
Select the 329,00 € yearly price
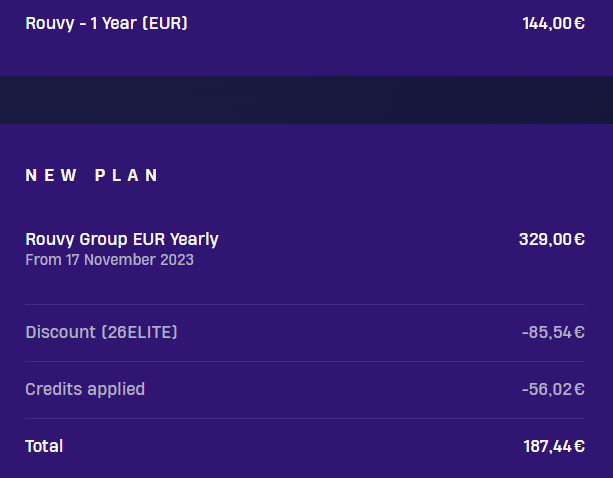tap(552, 239)
